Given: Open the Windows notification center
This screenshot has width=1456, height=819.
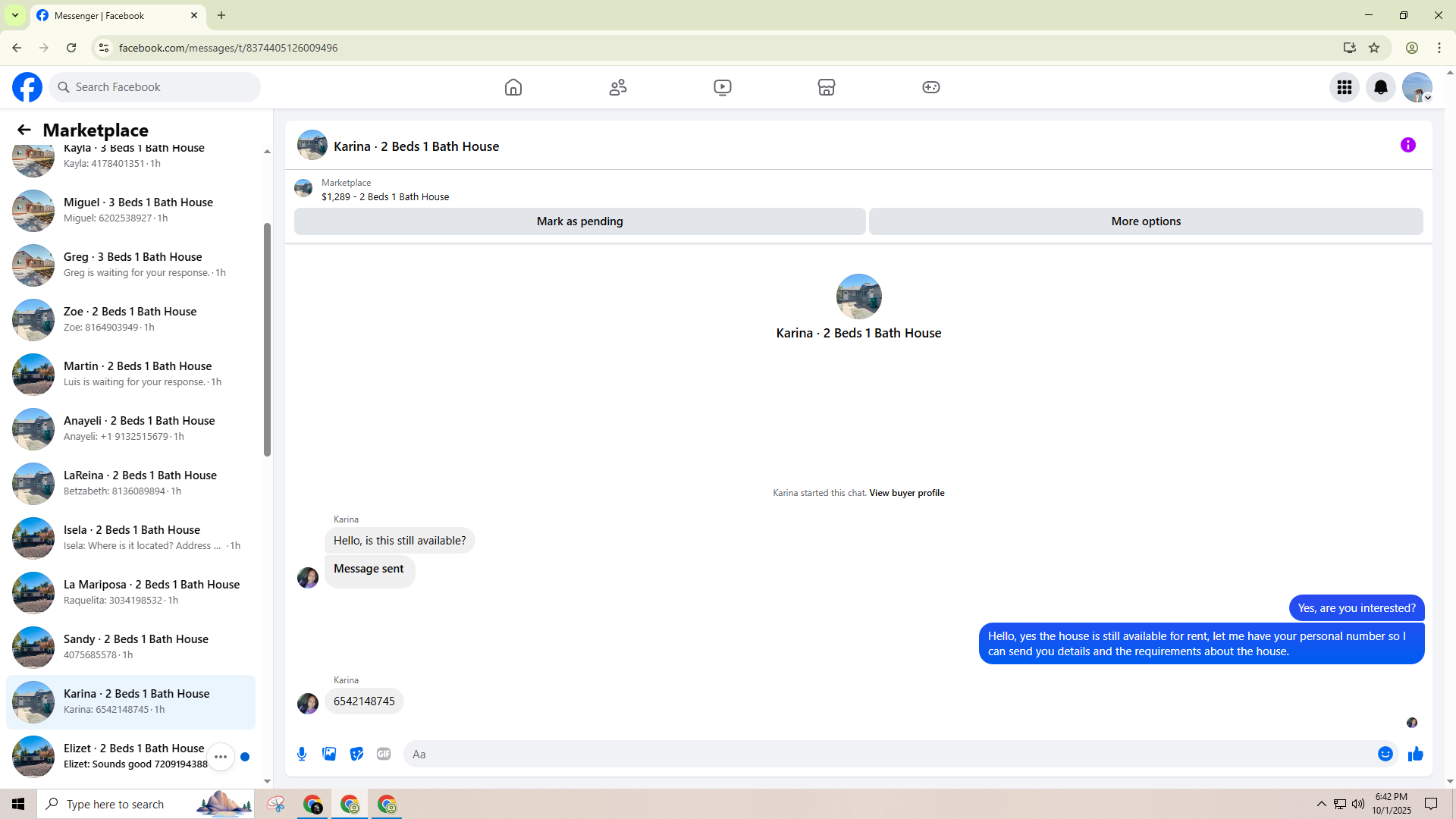Looking at the screenshot, I should pyautogui.click(x=1432, y=804).
